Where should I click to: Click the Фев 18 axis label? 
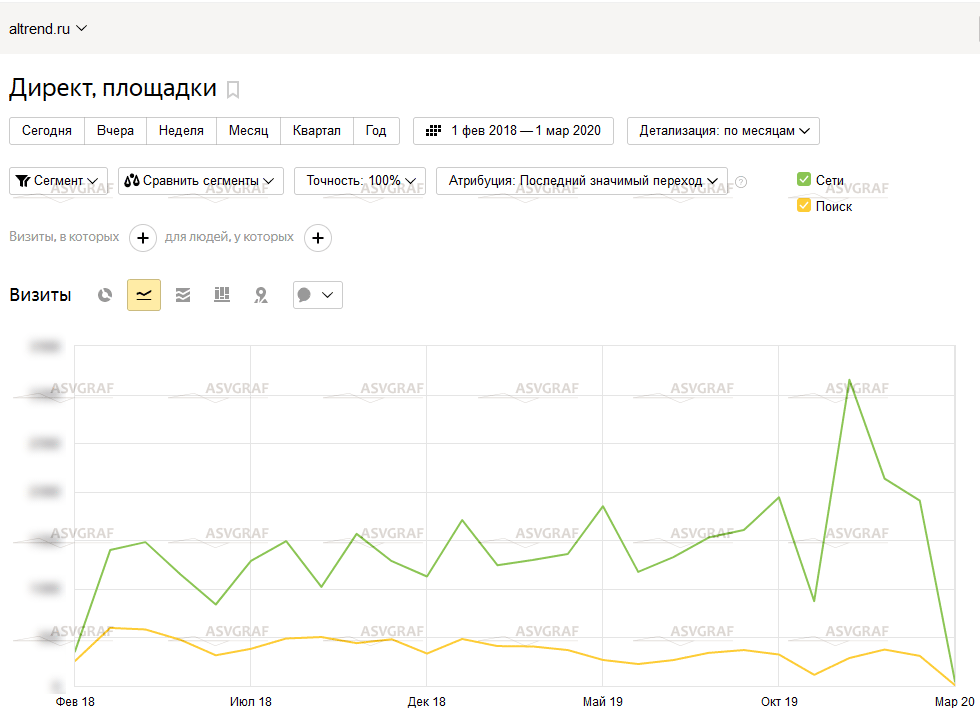pos(75,702)
